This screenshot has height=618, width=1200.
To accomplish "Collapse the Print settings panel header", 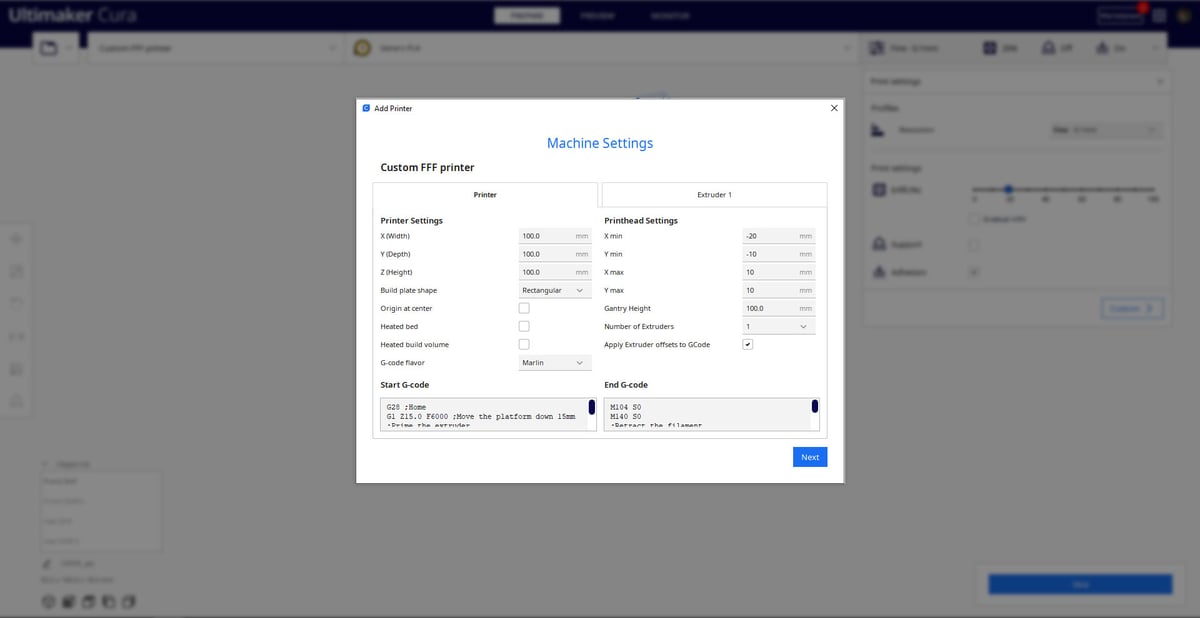I will pyautogui.click(x=1014, y=81).
